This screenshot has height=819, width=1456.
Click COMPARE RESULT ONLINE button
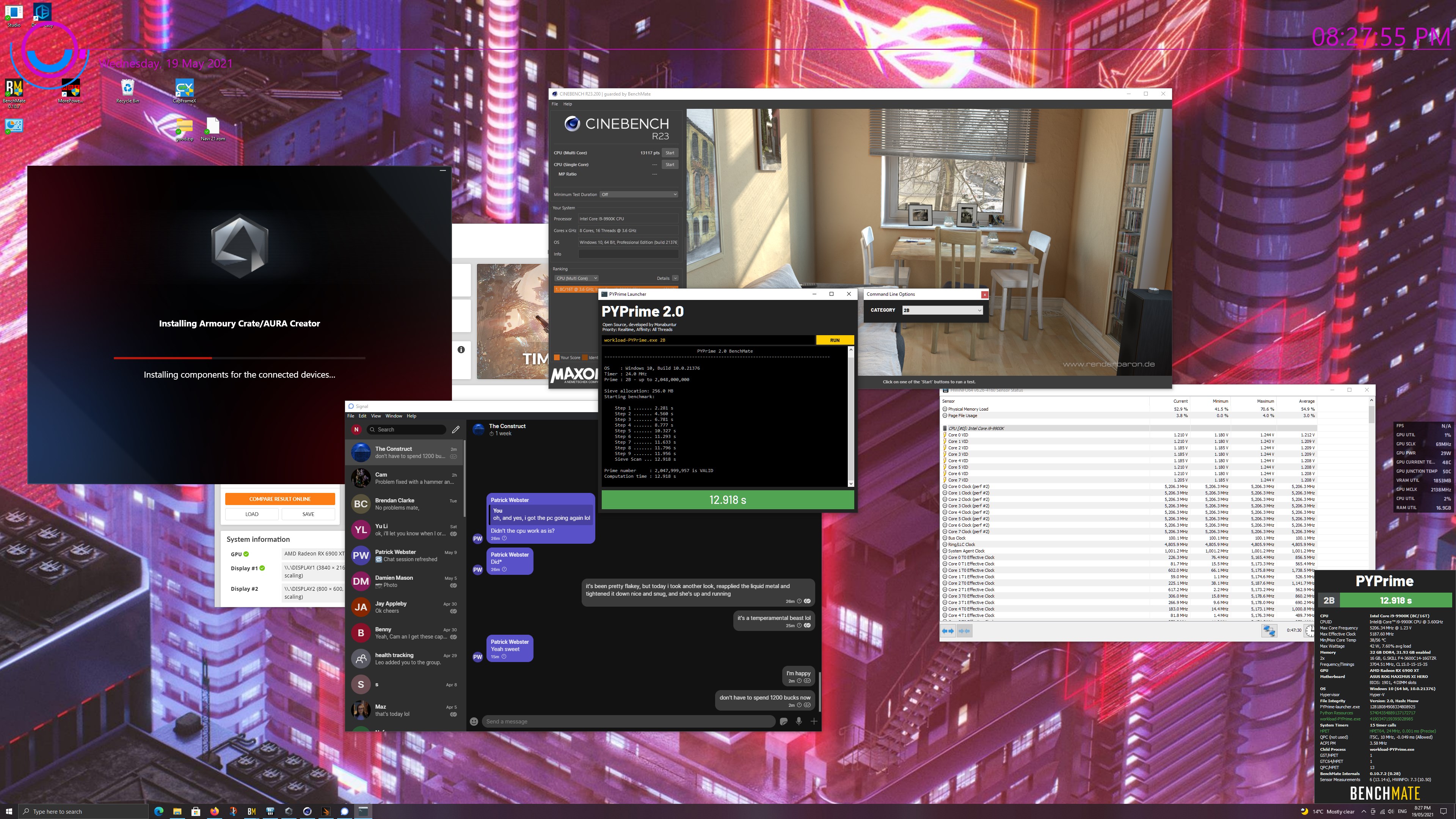point(280,499)
